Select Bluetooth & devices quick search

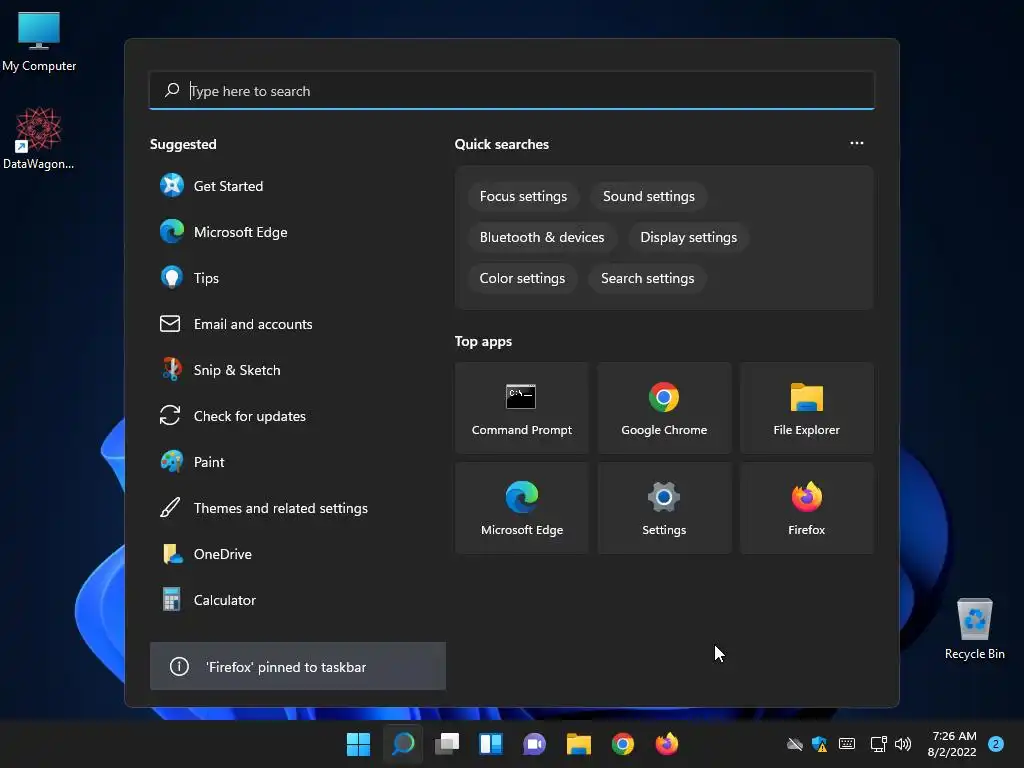[541, 238]
